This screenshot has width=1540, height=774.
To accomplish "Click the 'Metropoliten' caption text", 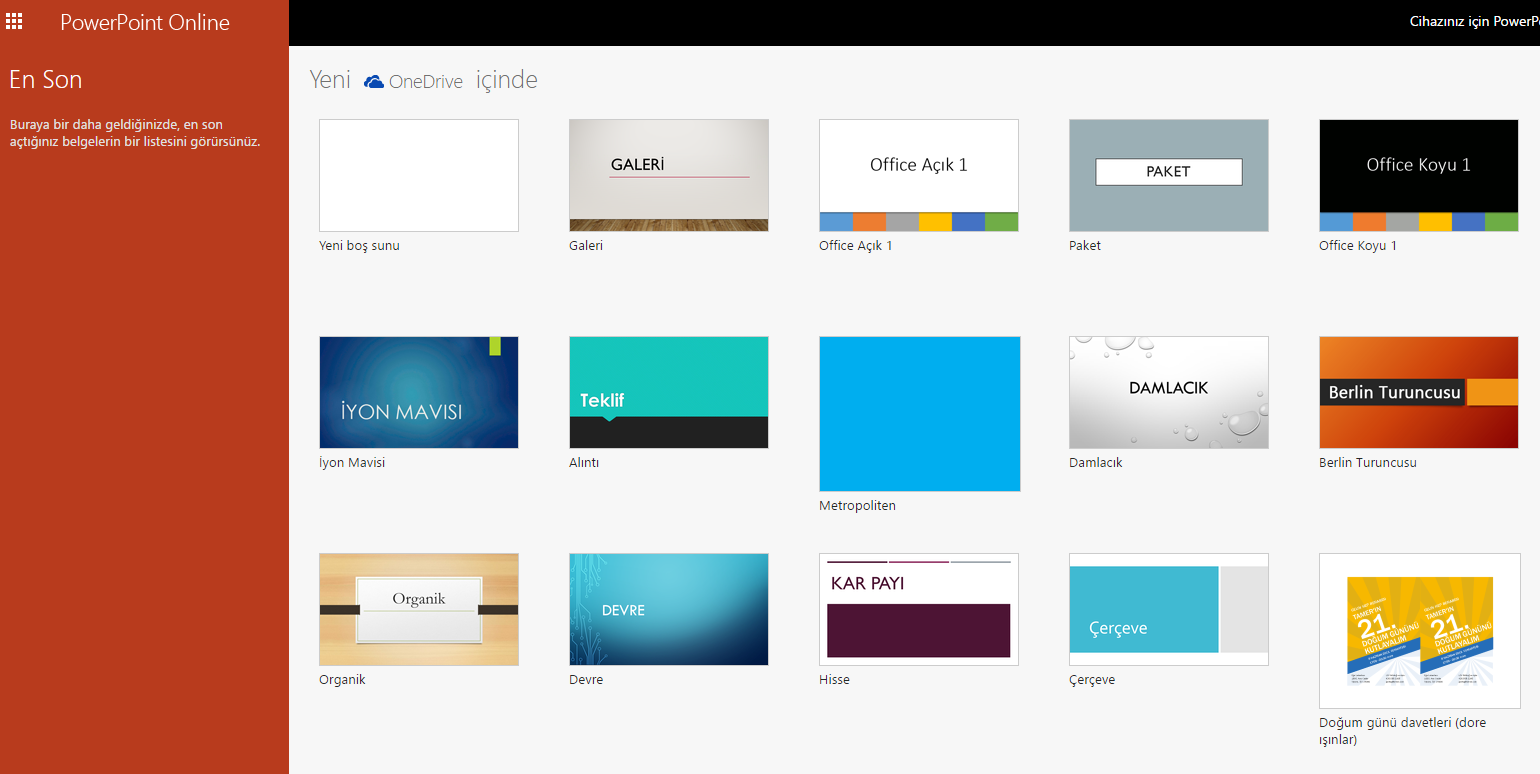I will [858, 505].
